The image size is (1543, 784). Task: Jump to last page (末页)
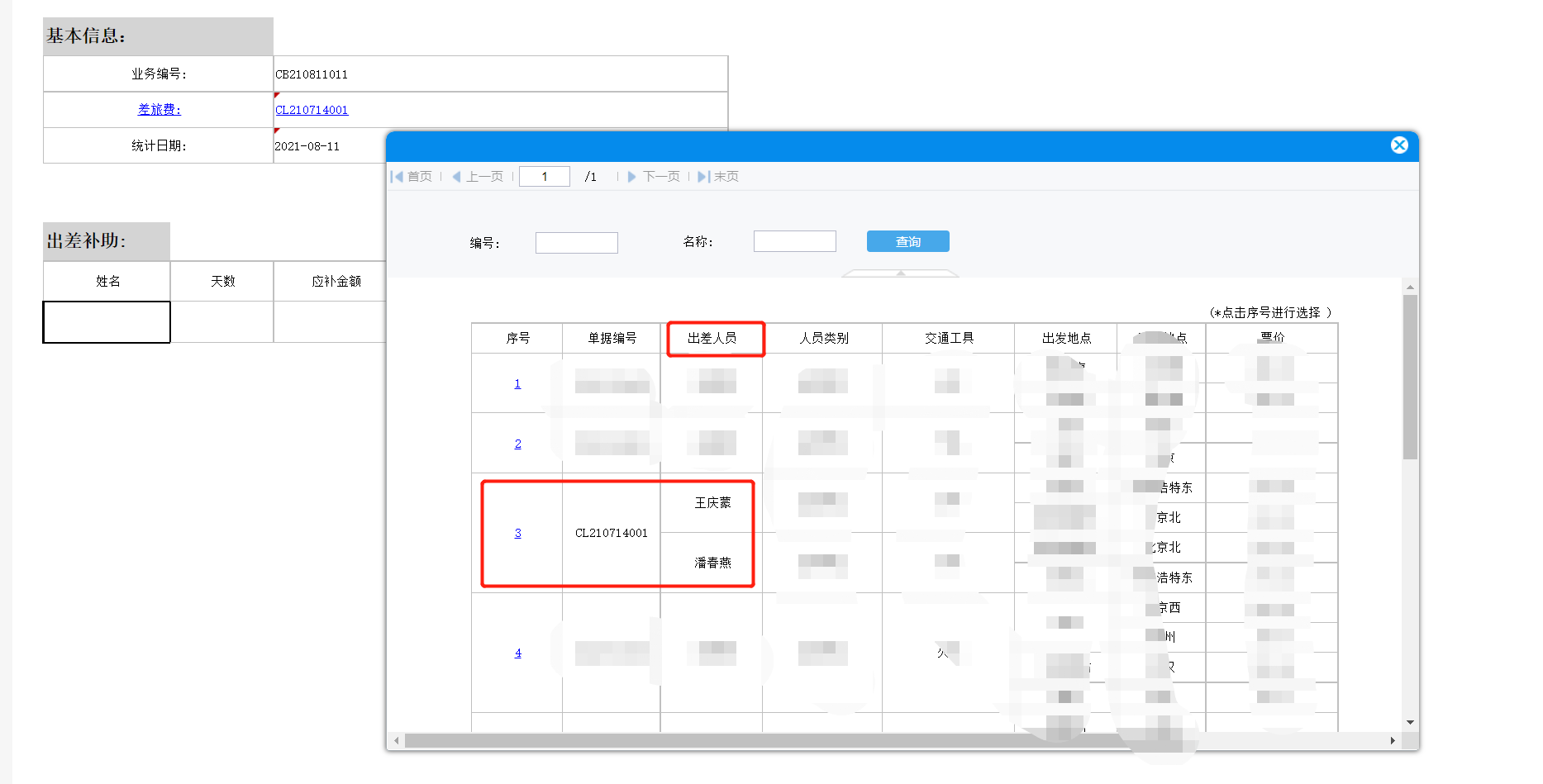(x=718, y=177)
